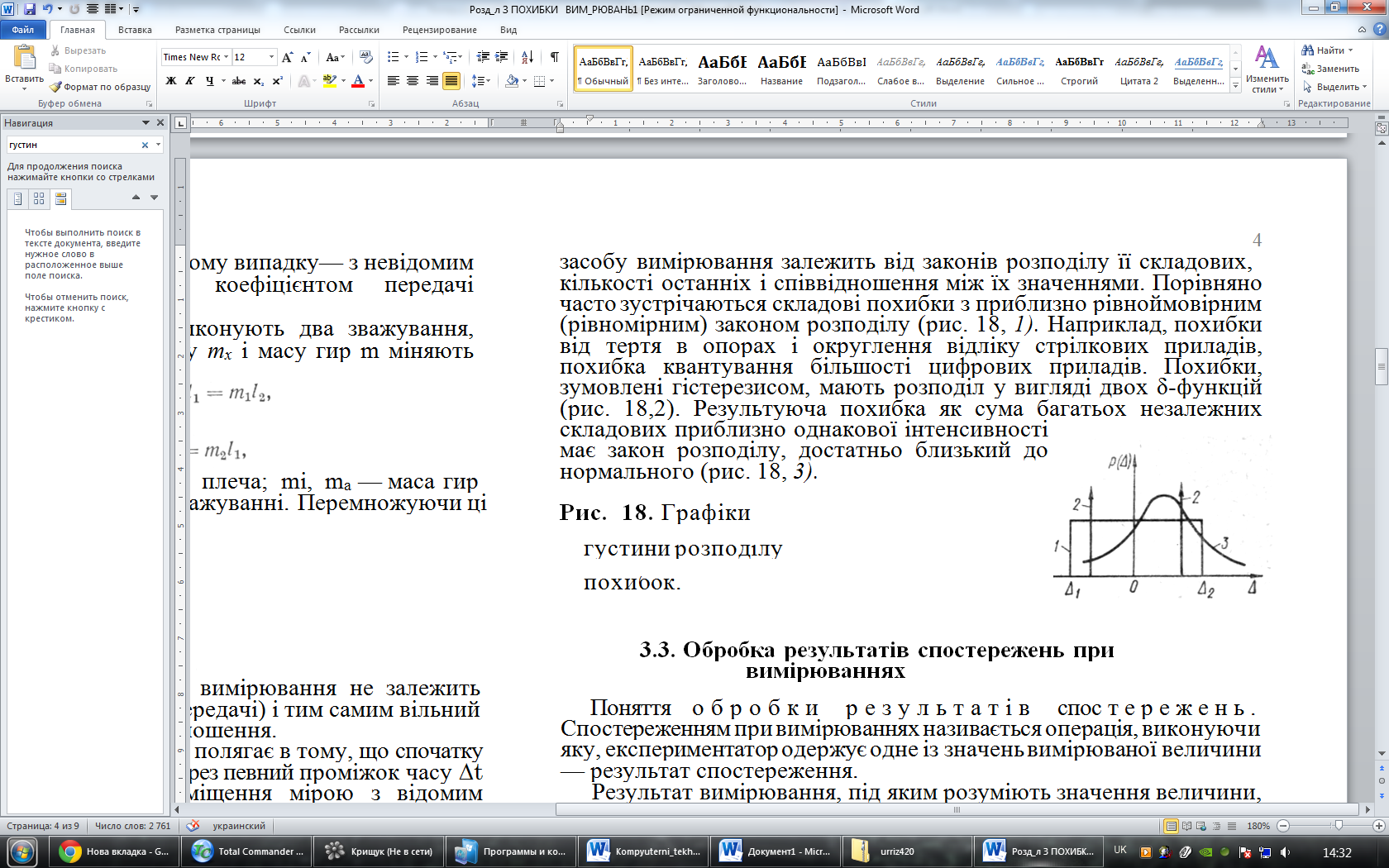
Task: Increase font size with the grow font icon
Action: coord(288,57)
